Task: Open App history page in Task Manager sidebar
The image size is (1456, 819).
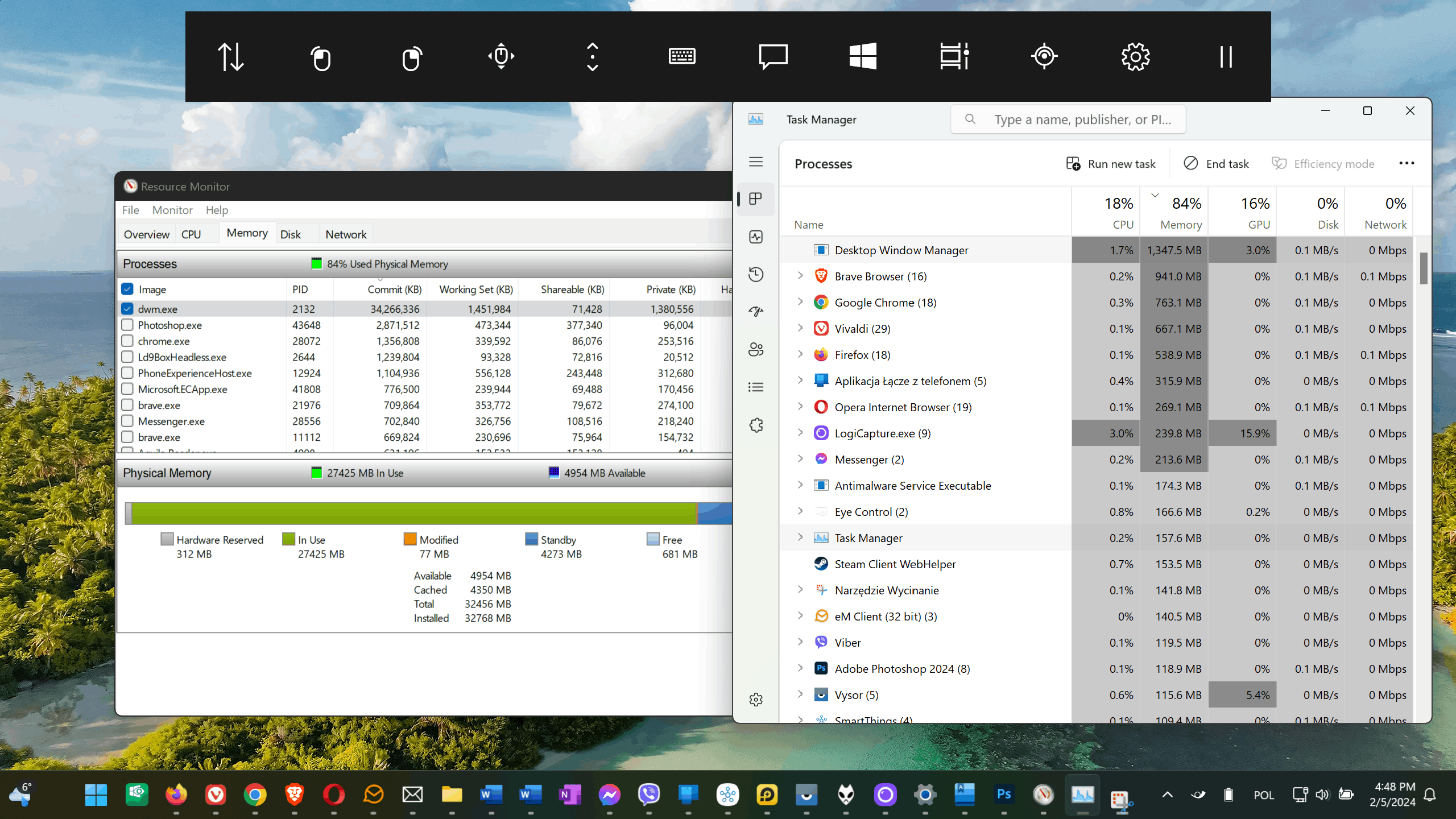Action: tap(756, 274)
